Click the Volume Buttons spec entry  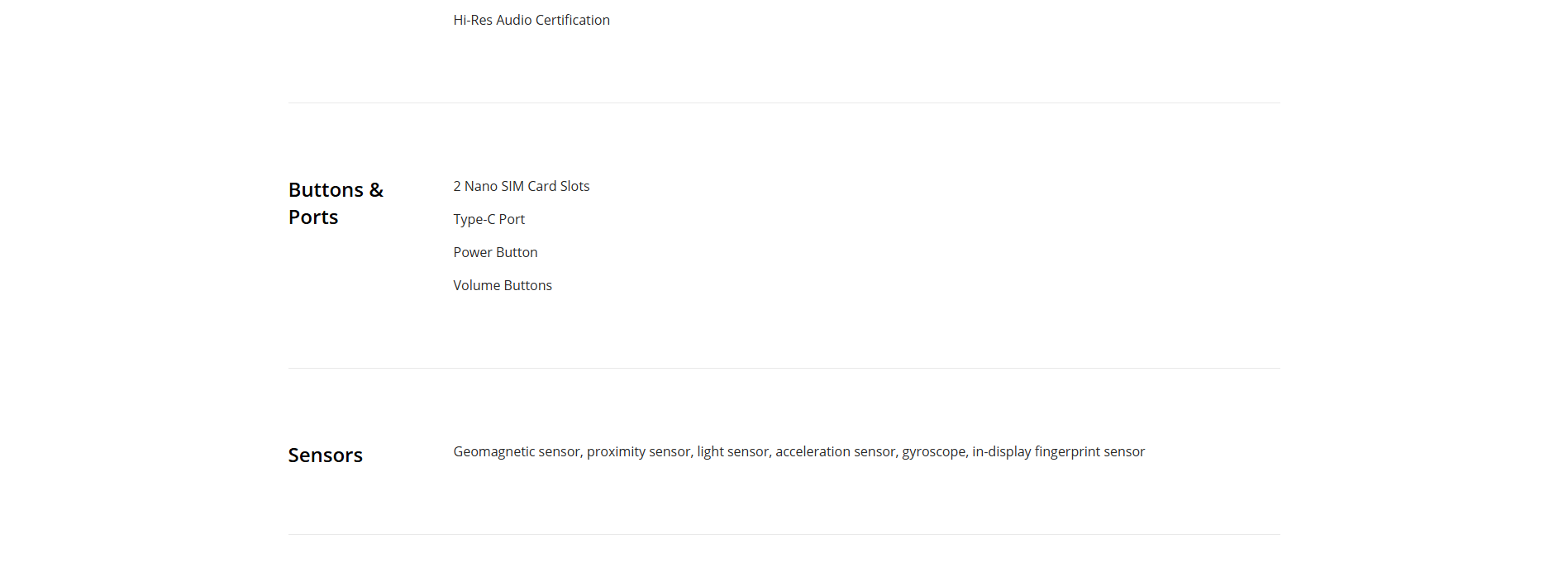[503, 285]
